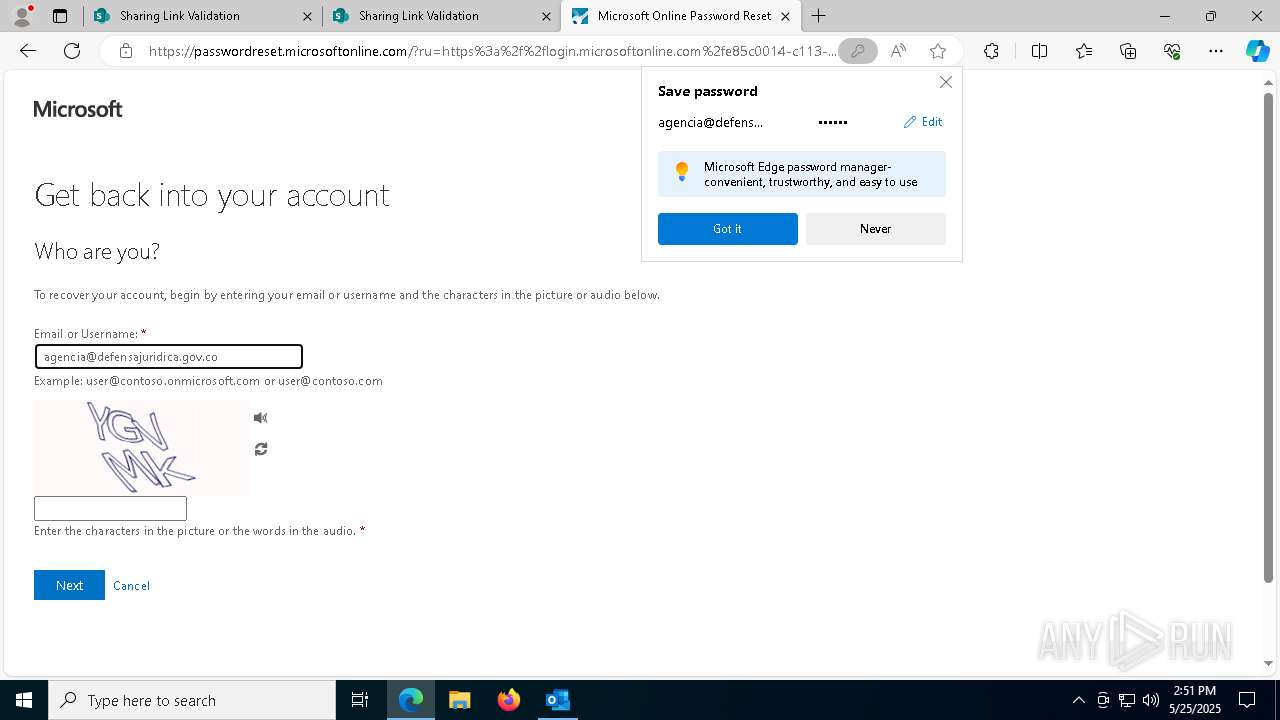Open the volume control in system tray
1280x720 pixels.
point(1151,700)
